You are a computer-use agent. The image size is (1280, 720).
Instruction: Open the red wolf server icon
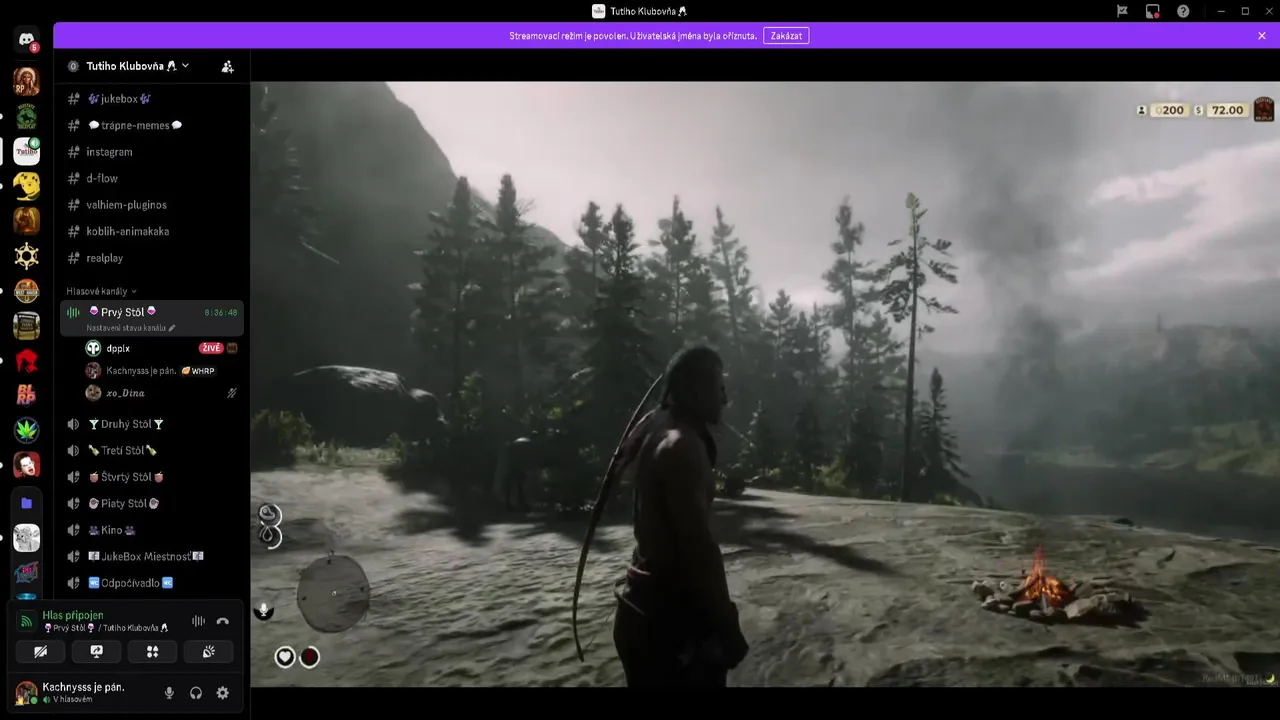pyautogui.click(x=26, y=360)
